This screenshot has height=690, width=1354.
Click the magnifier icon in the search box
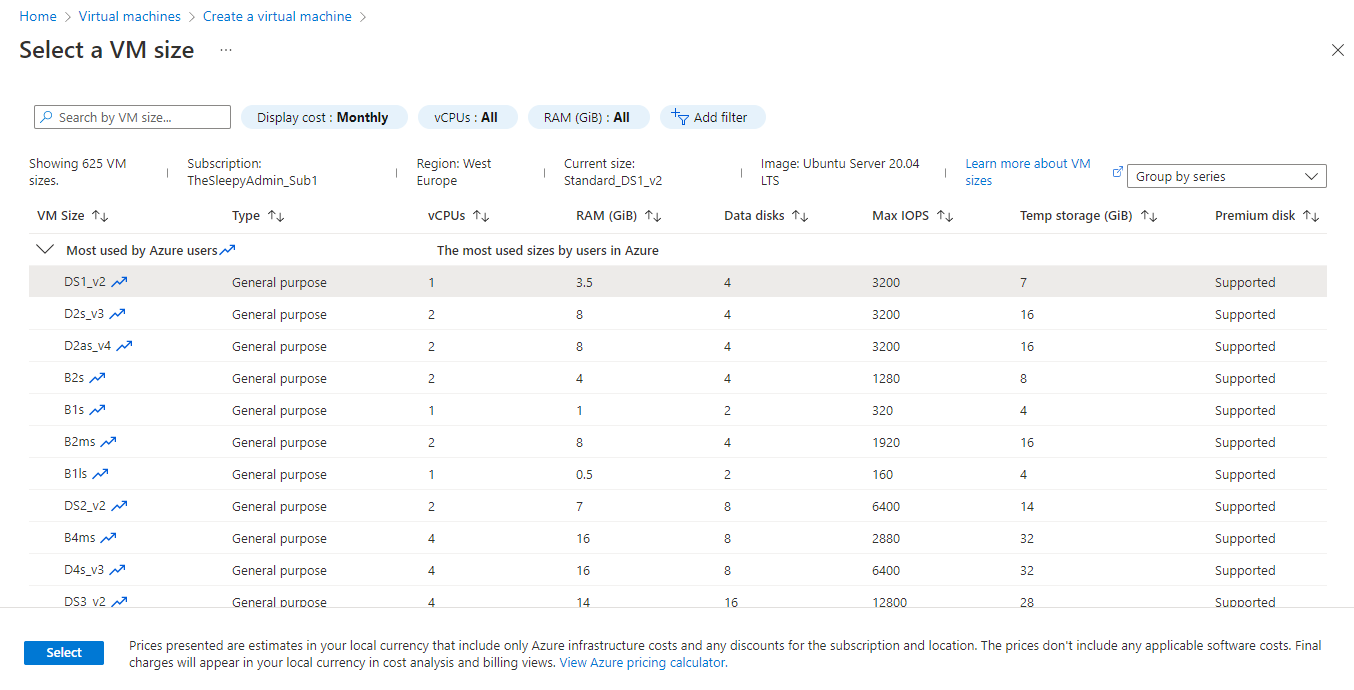45,117
